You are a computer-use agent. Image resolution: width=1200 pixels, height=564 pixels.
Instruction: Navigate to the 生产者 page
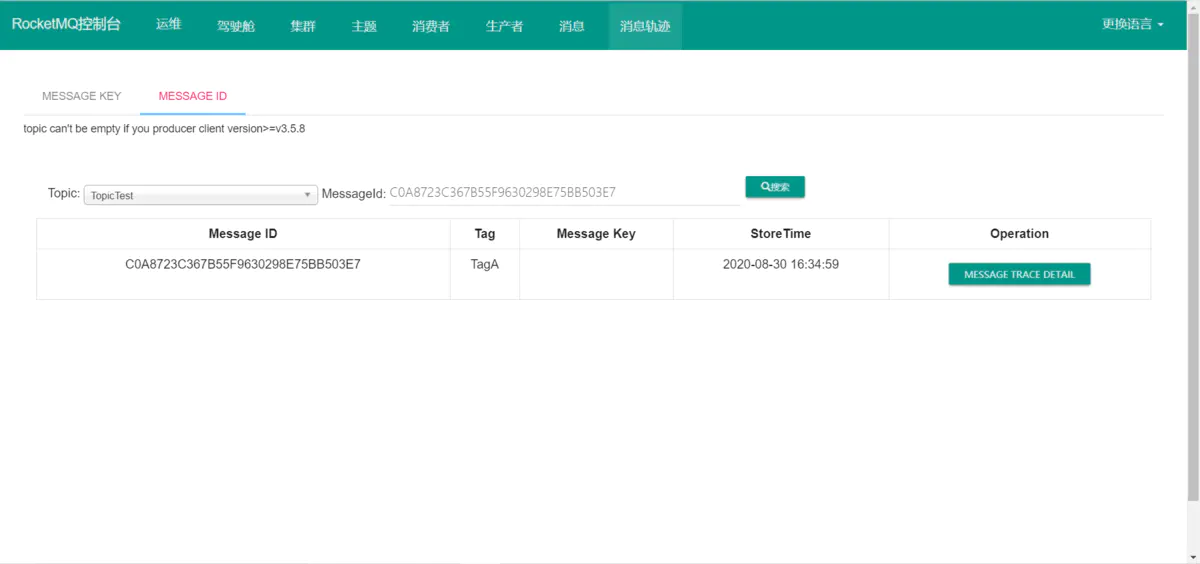504,25
